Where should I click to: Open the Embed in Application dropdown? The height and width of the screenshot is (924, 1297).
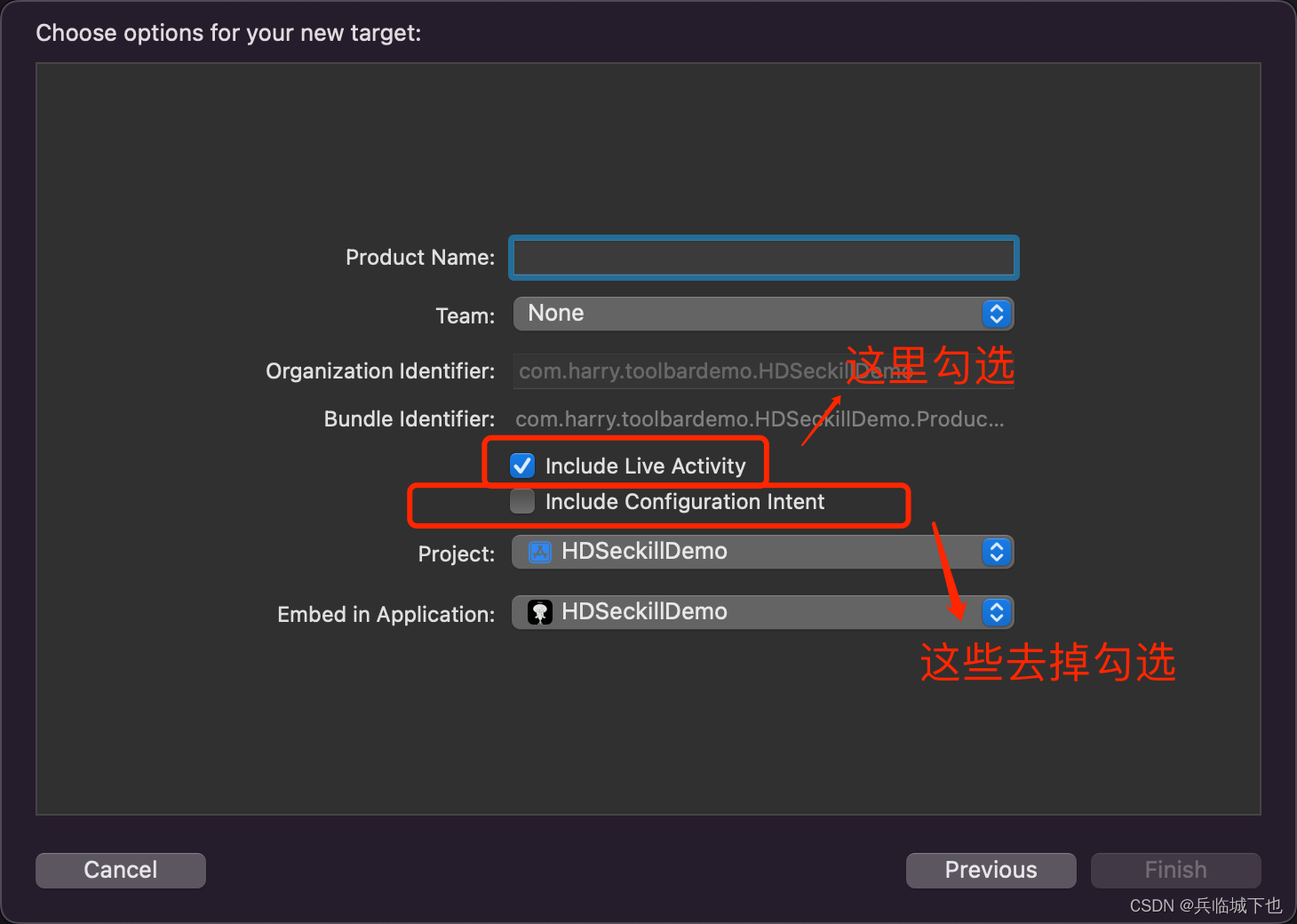tap(763, 612)
